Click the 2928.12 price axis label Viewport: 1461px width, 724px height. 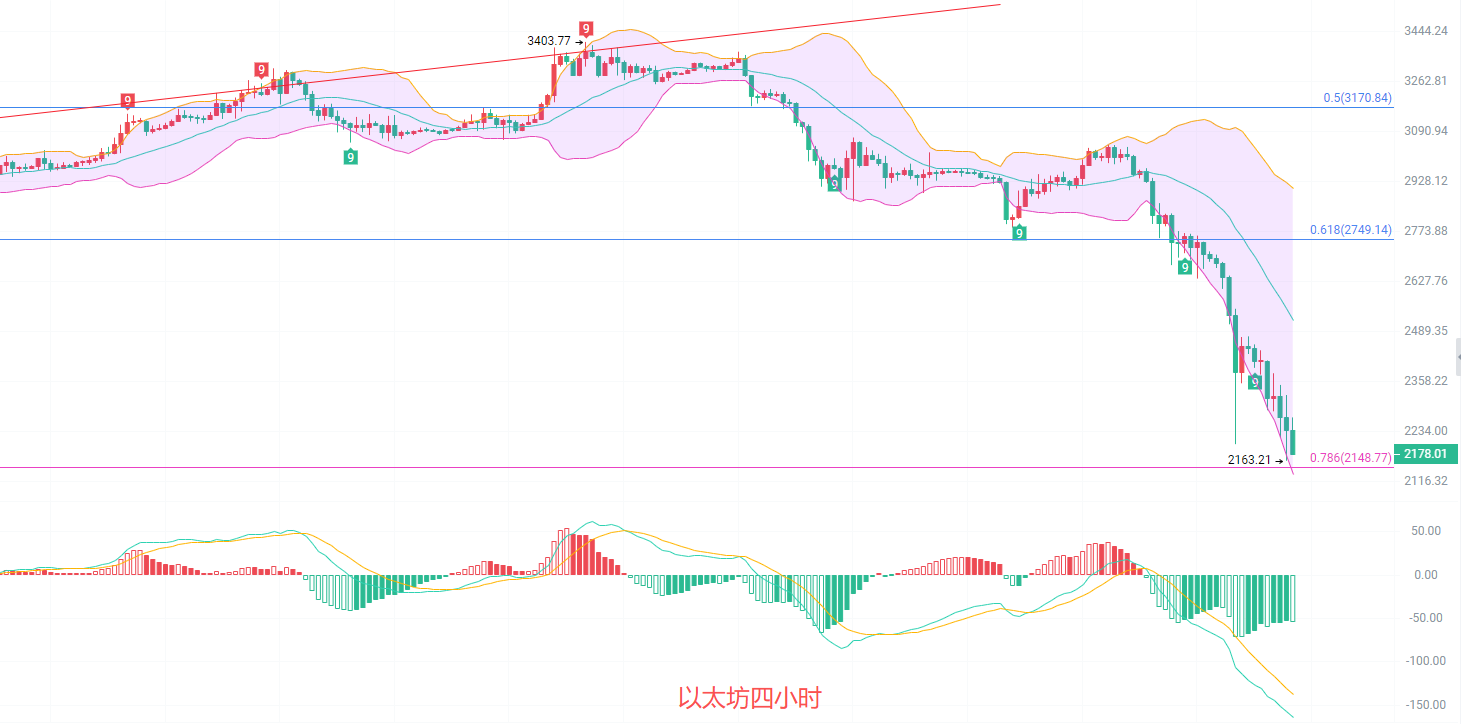1426,181
